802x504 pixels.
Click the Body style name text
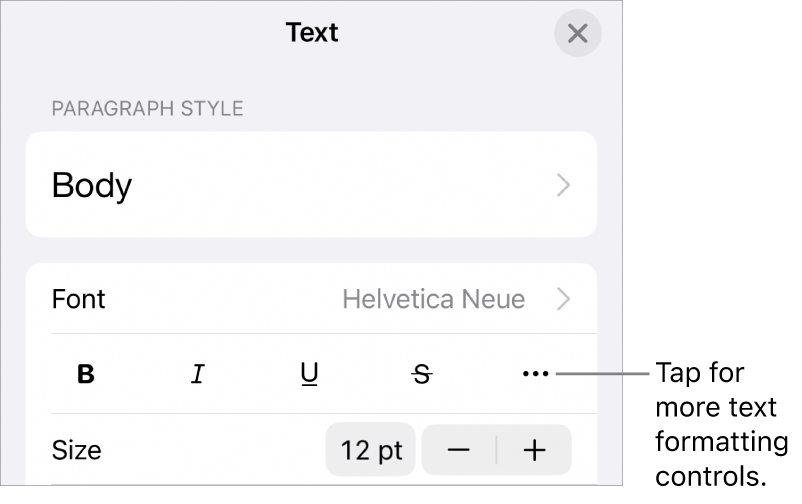coord(92,185)
